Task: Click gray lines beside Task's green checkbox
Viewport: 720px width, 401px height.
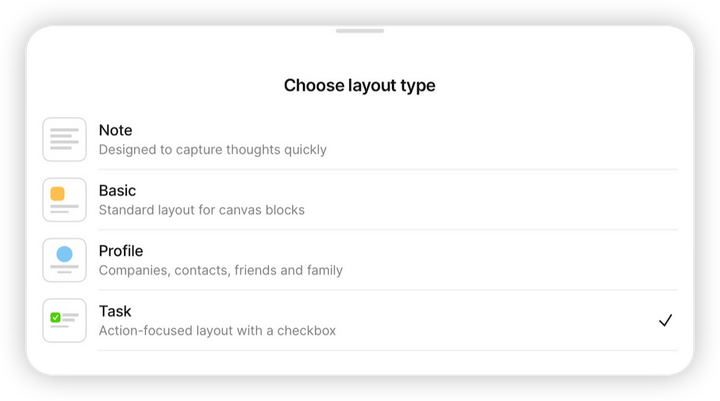Action: [71, 317]
